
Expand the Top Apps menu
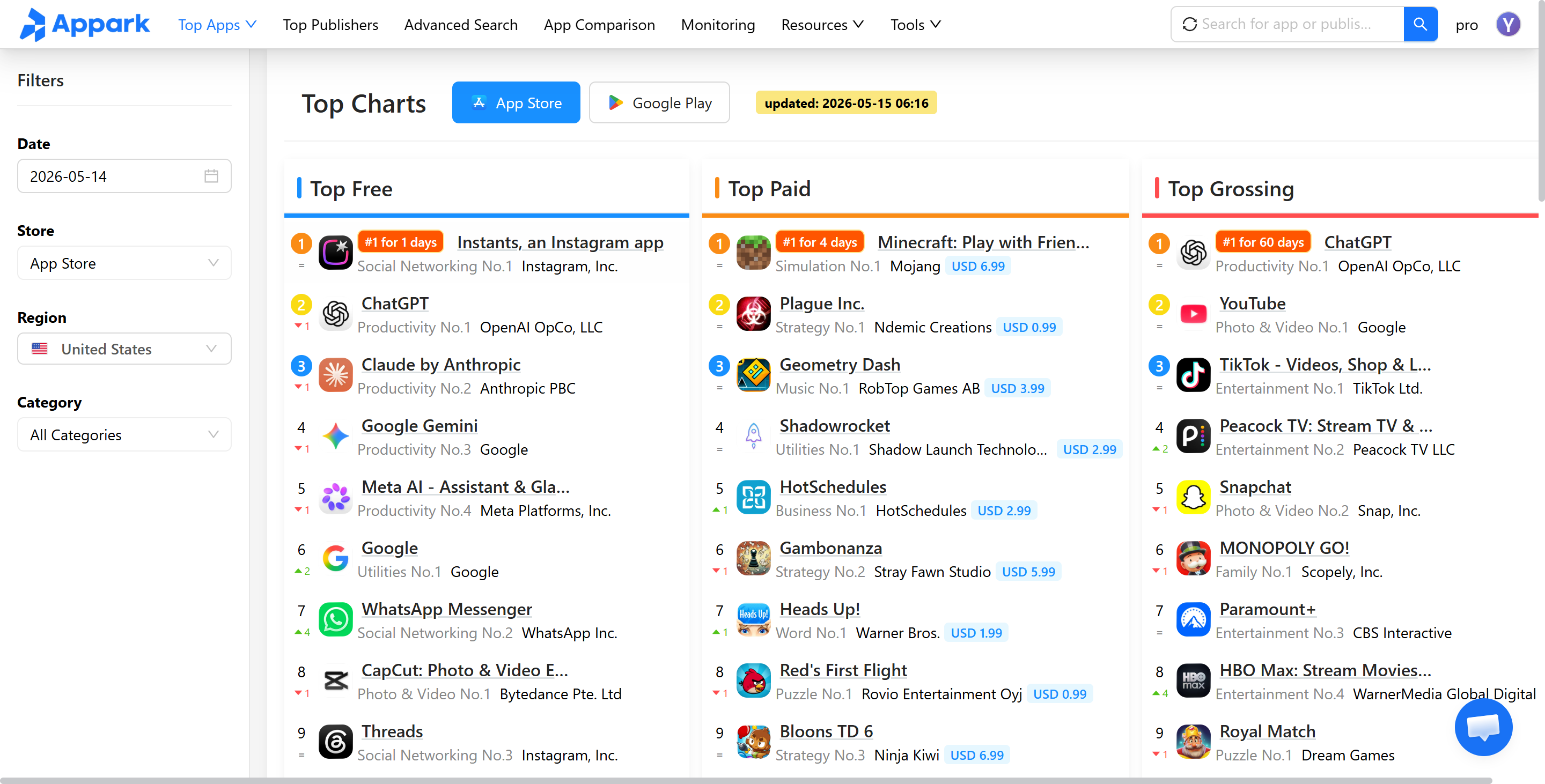(x=217, y=25)
